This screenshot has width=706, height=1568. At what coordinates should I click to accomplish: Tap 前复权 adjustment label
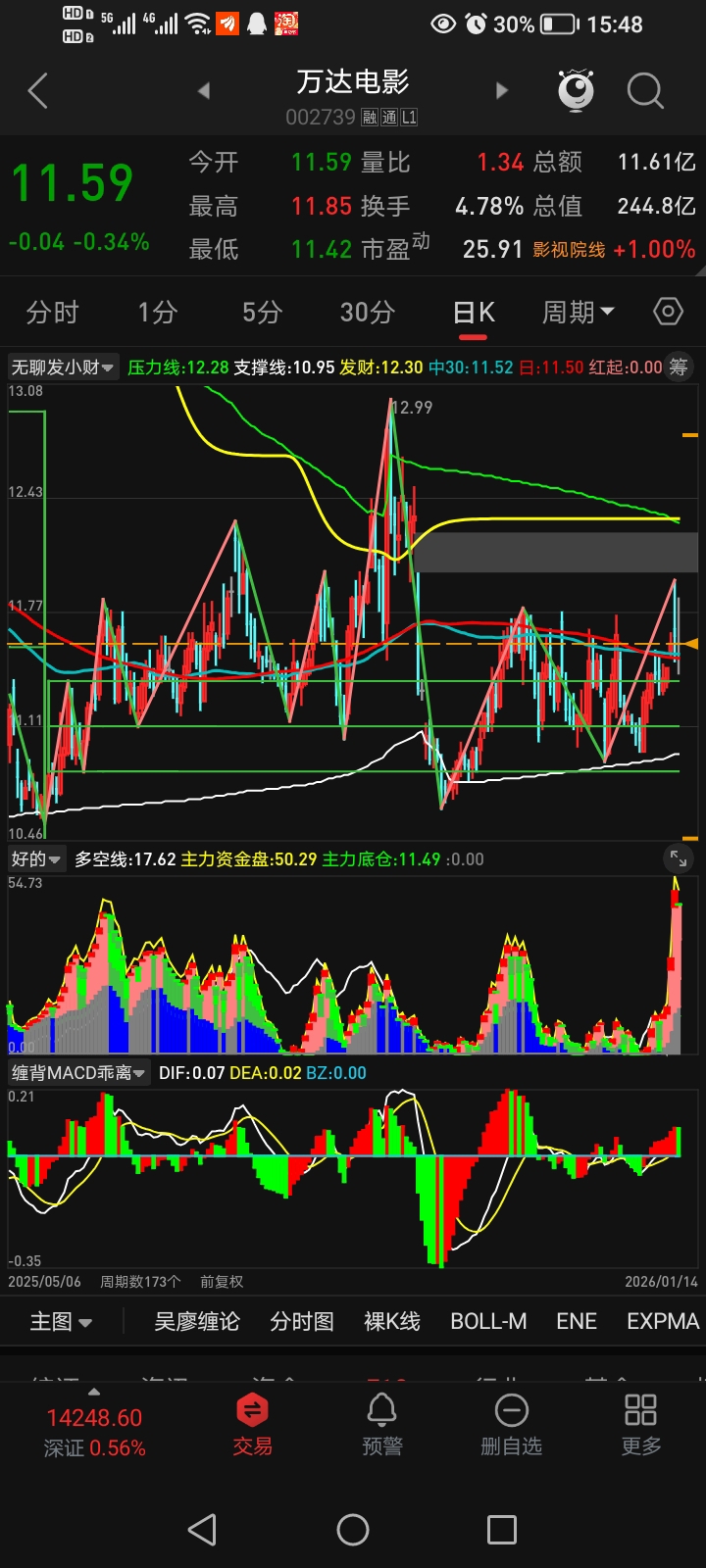[222, 1282]
